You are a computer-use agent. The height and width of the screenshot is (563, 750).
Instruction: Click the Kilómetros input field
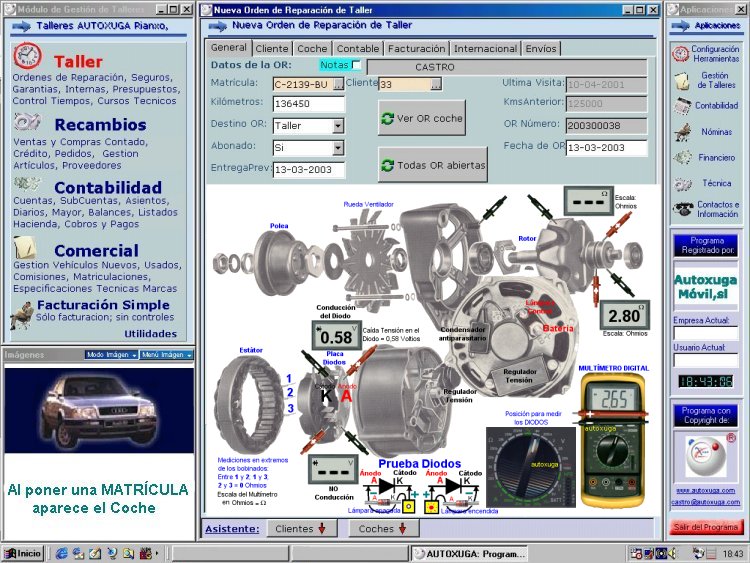pos(309,104)
